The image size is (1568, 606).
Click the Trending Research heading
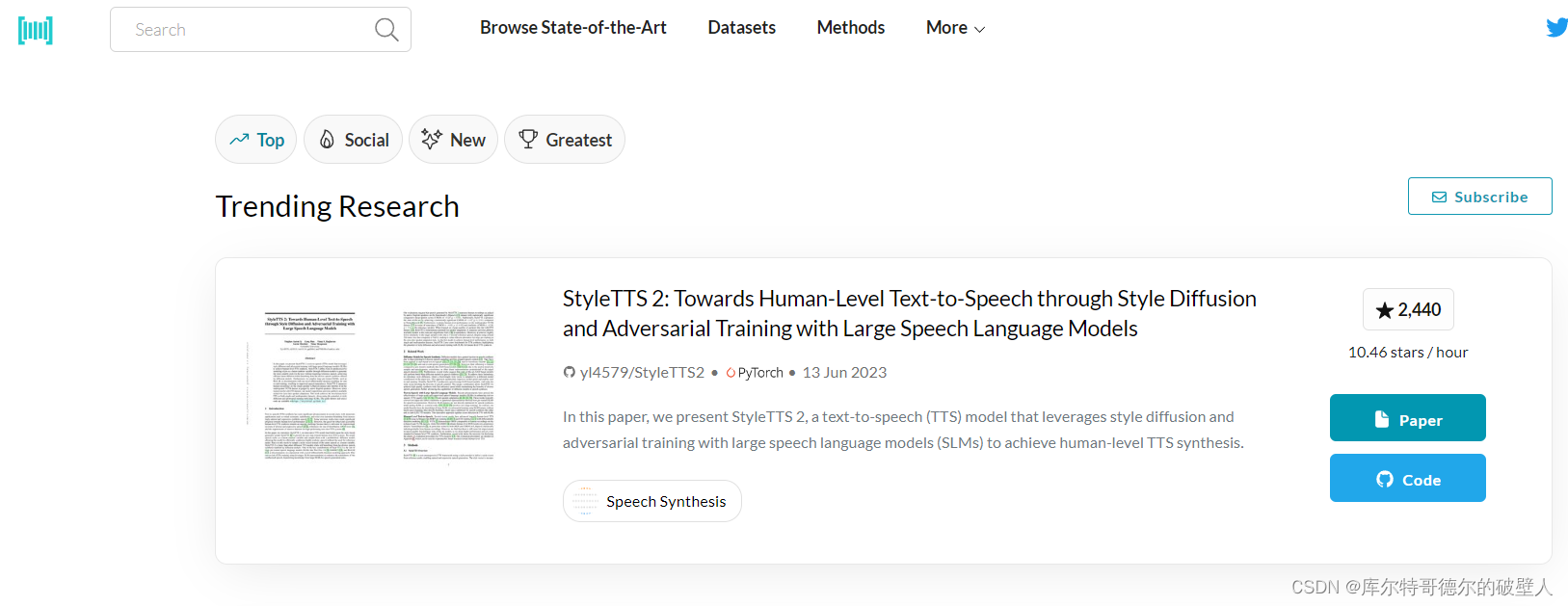coord(337,206)
